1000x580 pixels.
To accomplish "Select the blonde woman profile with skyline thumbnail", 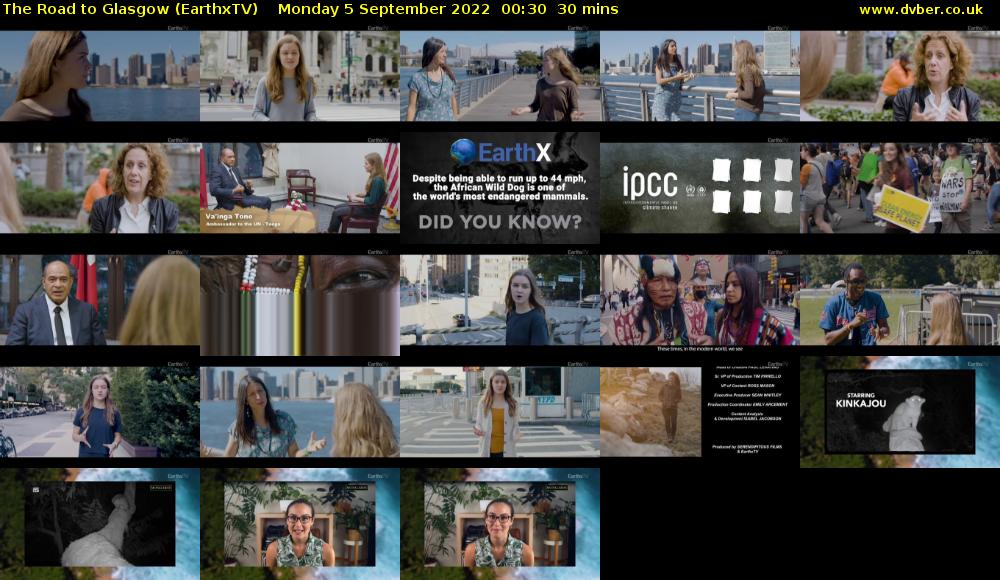I will click(100, 76).
